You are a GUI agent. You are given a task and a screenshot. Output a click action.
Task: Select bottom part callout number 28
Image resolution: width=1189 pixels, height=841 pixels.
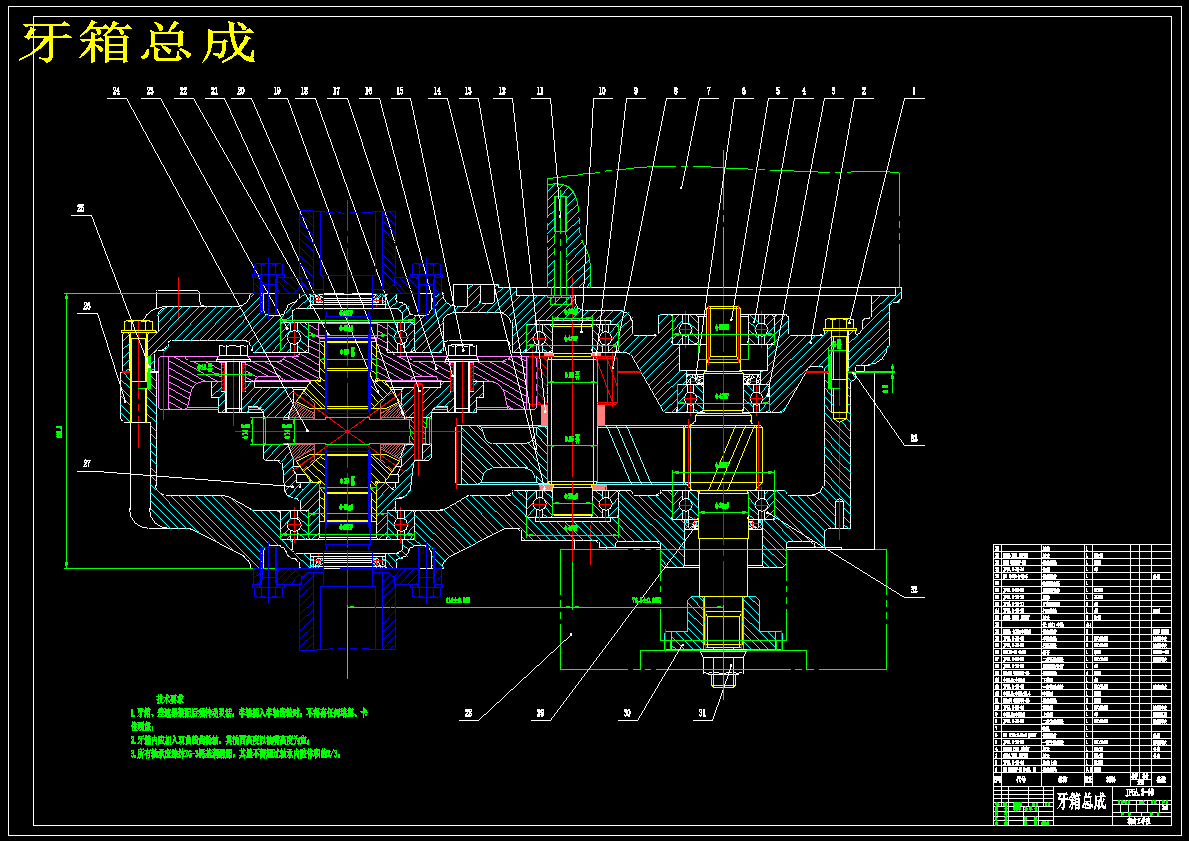click(468, 714)
